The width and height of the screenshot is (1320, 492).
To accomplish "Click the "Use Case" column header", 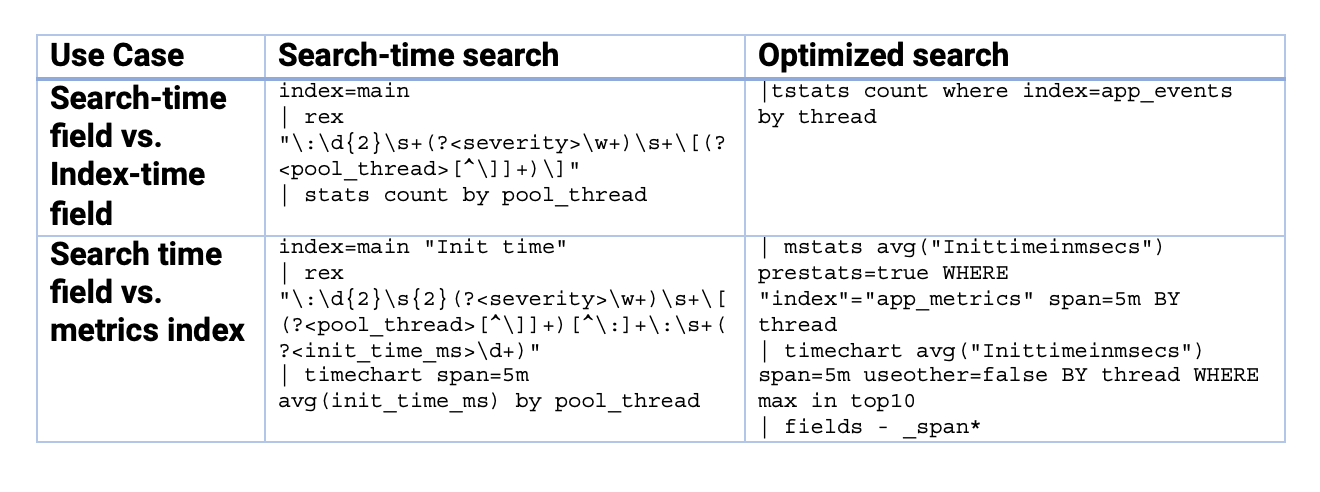I will click(117, 55).
